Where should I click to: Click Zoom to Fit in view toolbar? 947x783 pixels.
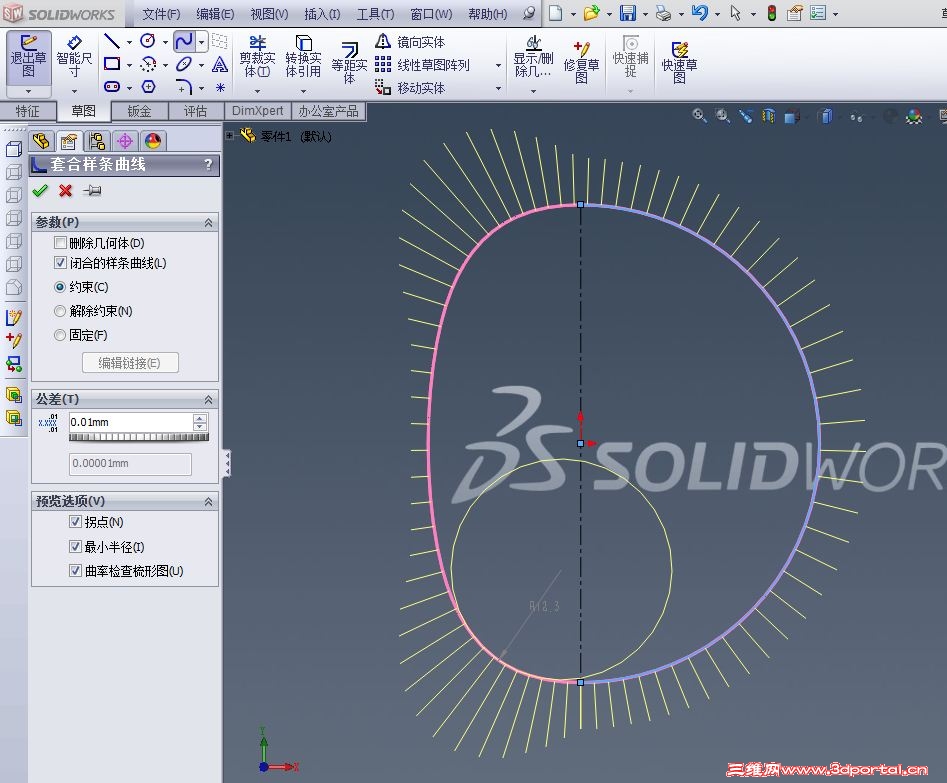coord(699,115)
